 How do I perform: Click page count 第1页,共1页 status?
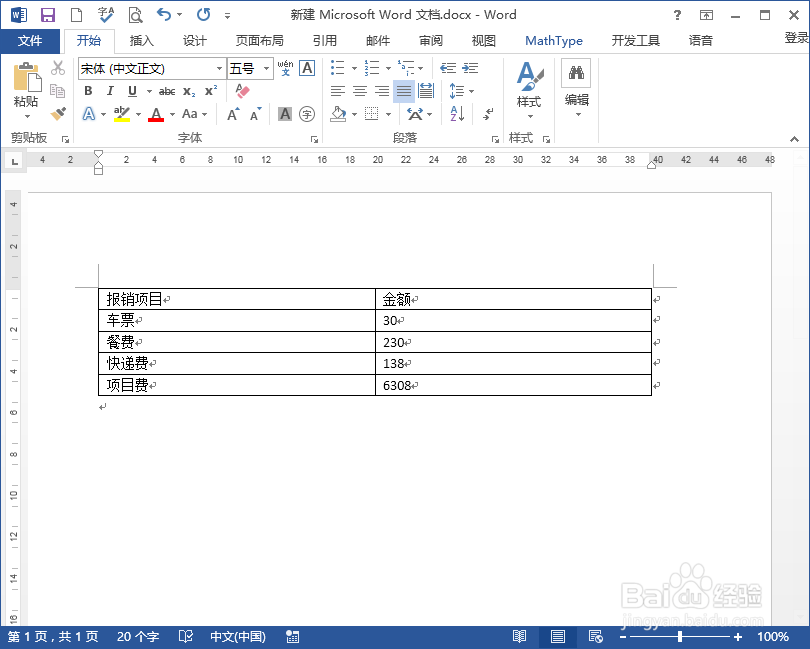(x=53, y=637)
